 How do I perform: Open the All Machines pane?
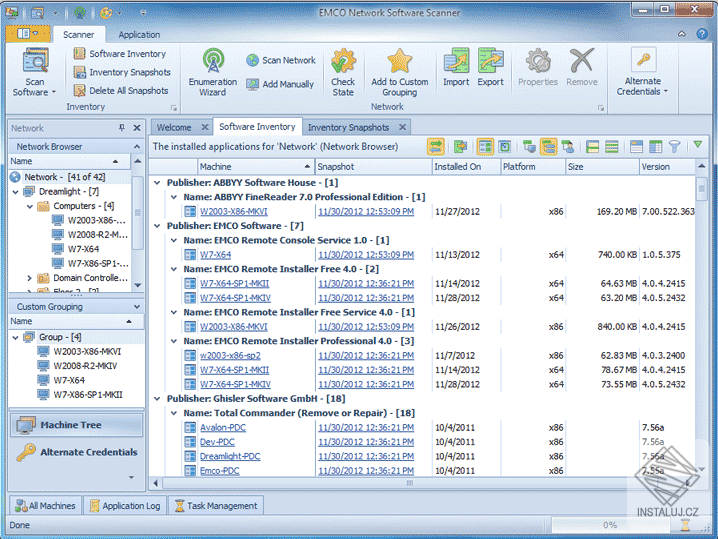45,506
